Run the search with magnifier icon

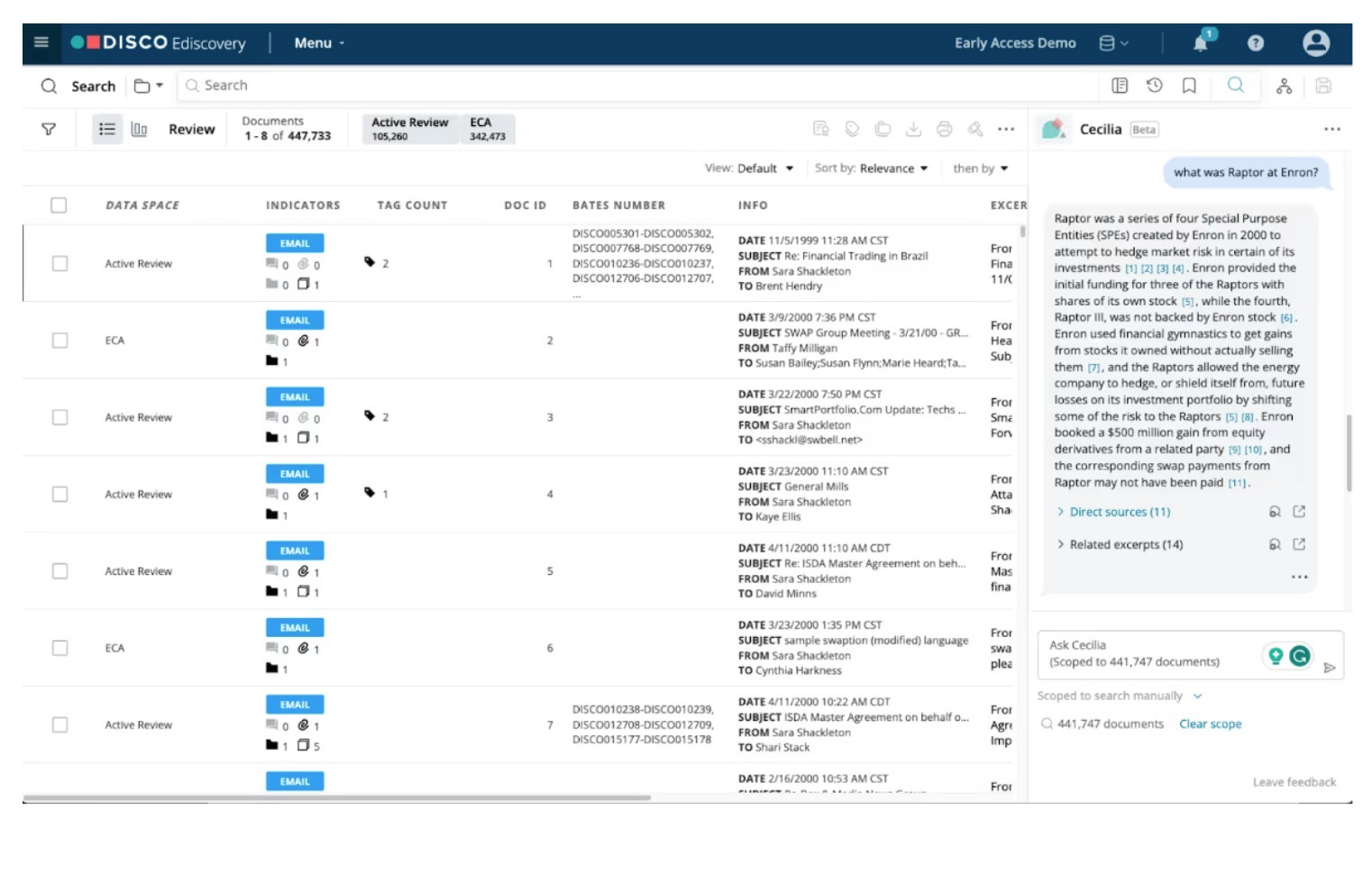(x=1235, y=85)
